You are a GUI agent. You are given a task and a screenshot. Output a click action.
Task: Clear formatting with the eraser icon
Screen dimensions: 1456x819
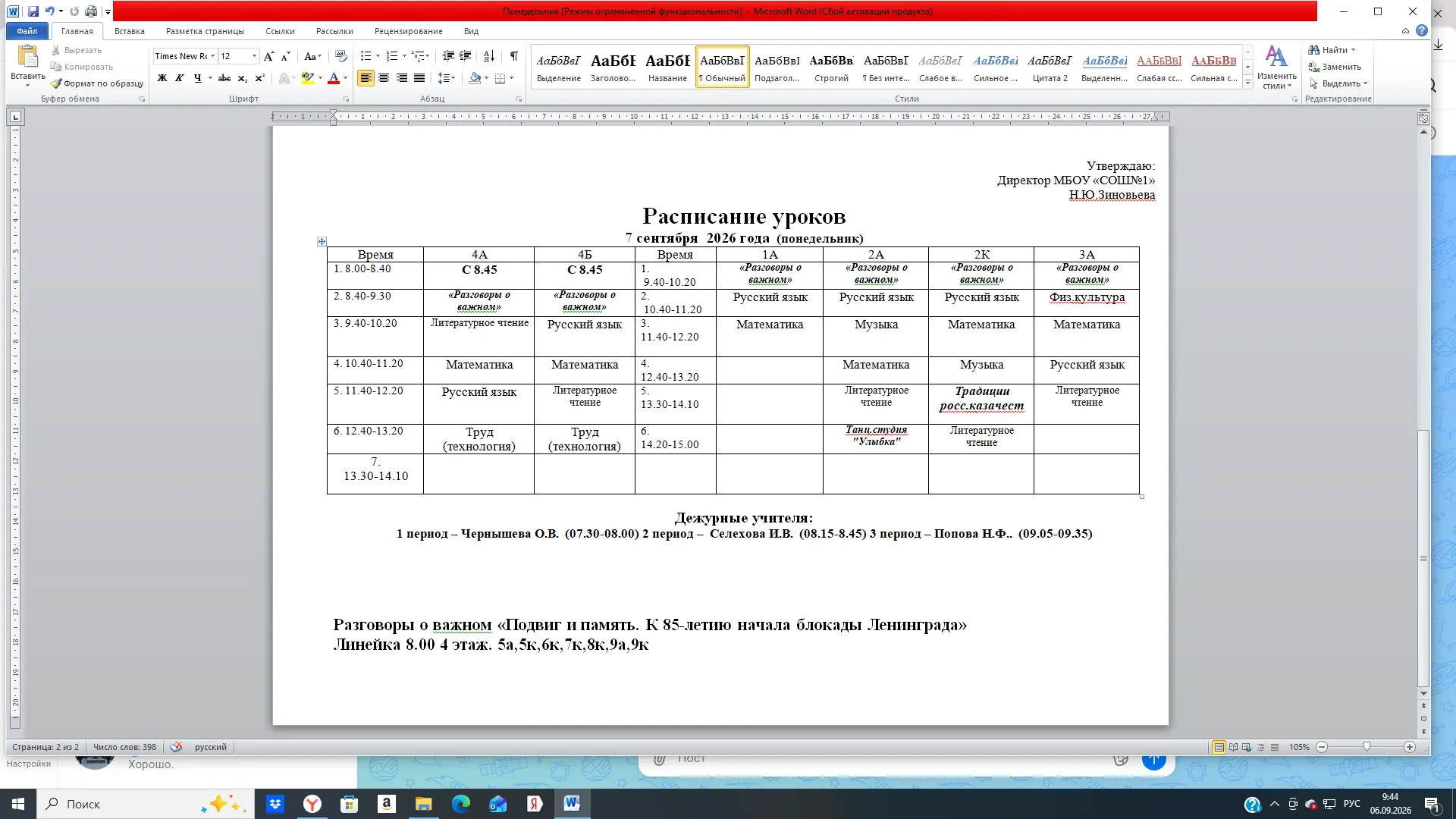point(341,56)
